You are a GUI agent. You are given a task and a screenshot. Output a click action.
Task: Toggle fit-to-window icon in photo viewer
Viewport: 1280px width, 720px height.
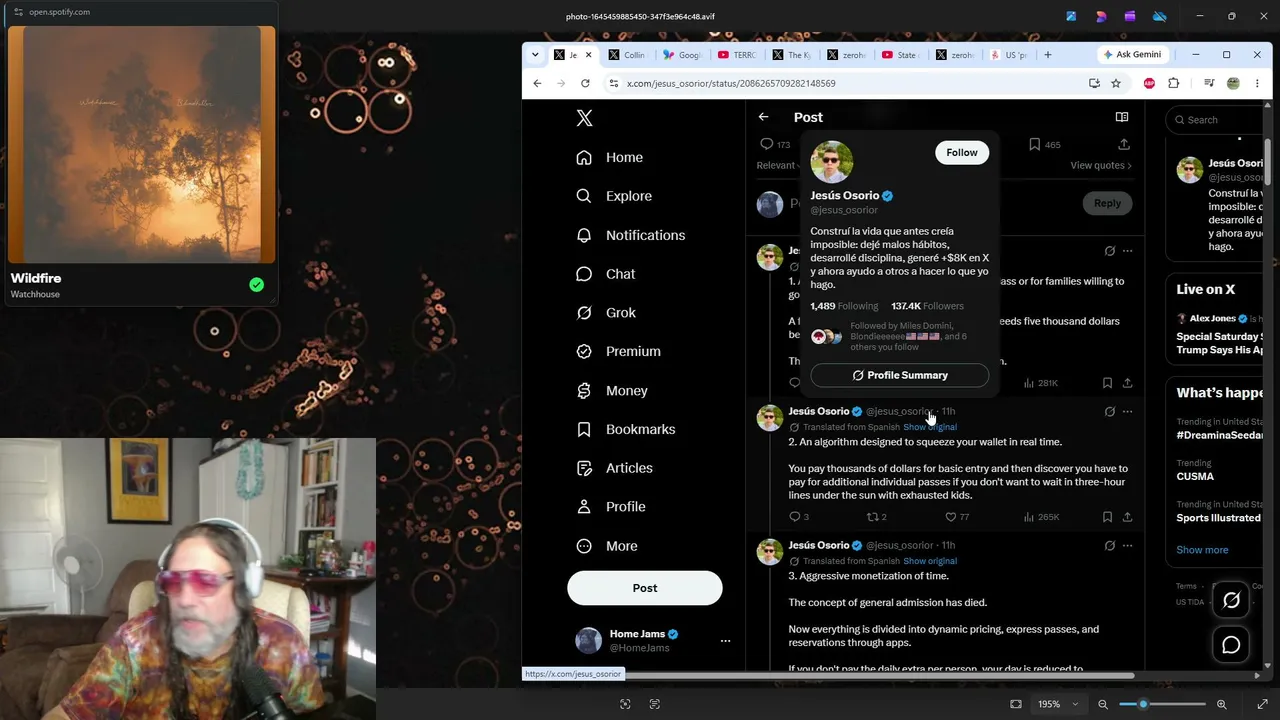1016,704
